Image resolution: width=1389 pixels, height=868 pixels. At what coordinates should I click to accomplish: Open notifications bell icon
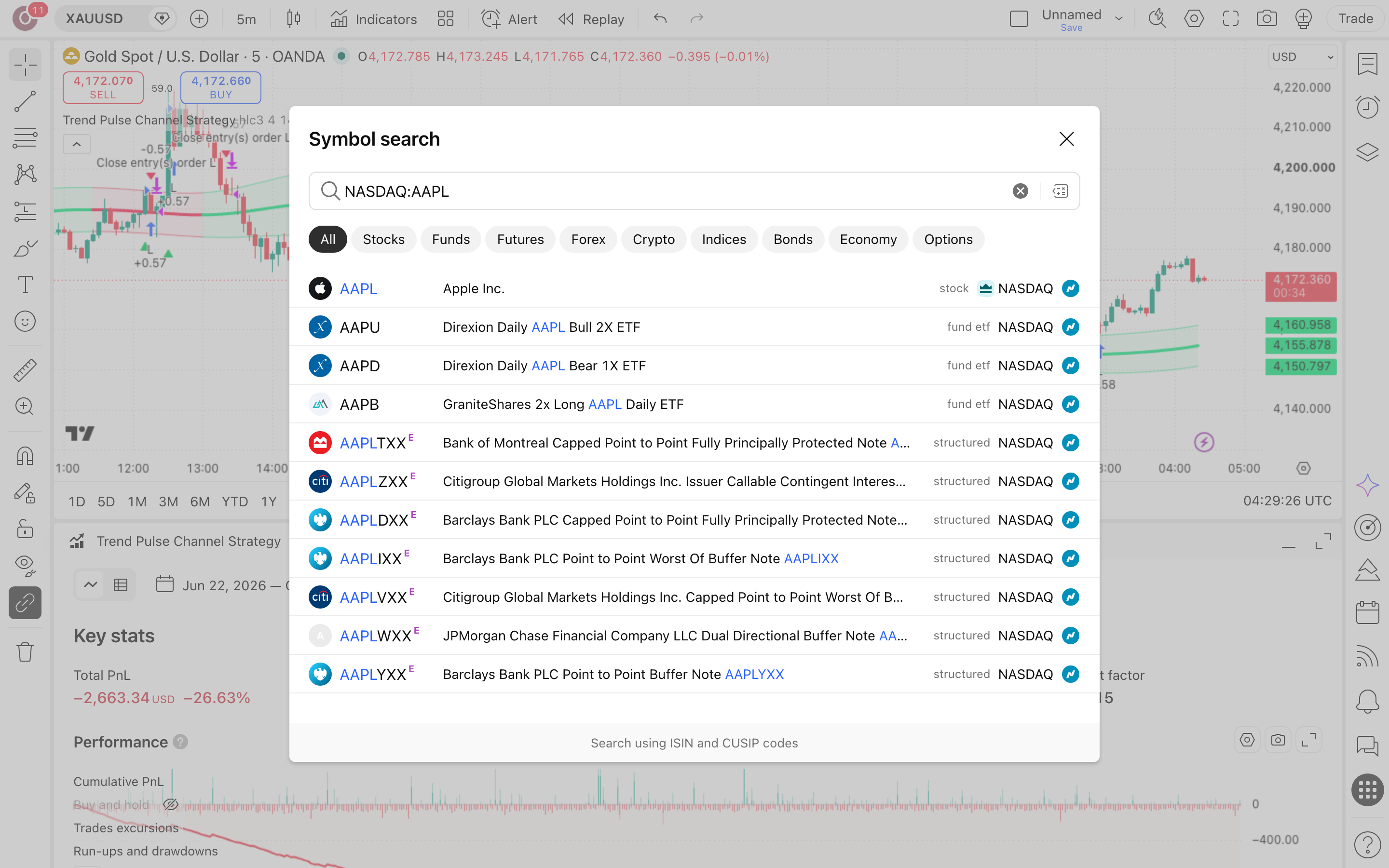1367,702
